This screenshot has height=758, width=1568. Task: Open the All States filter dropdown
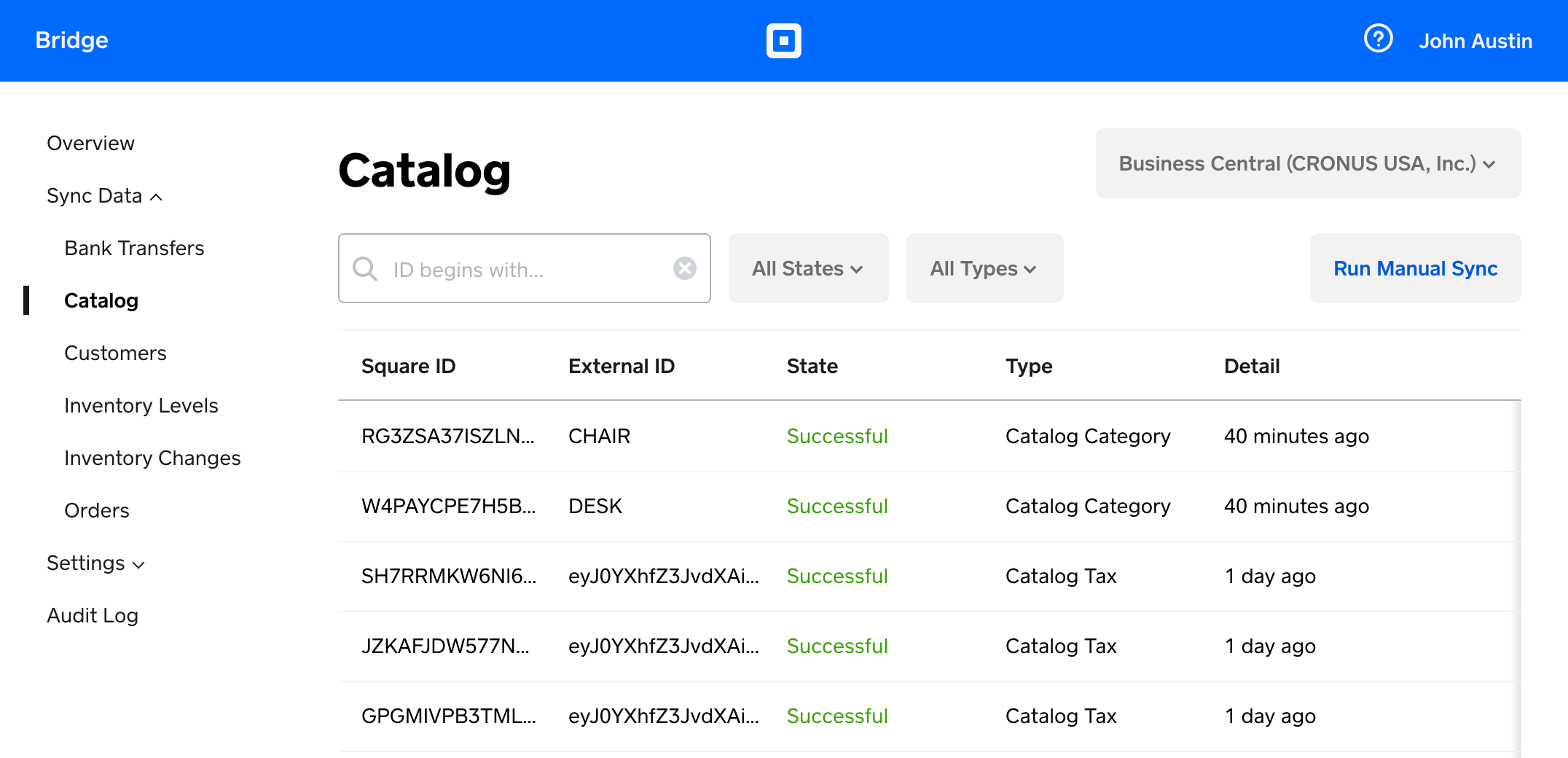809,268
